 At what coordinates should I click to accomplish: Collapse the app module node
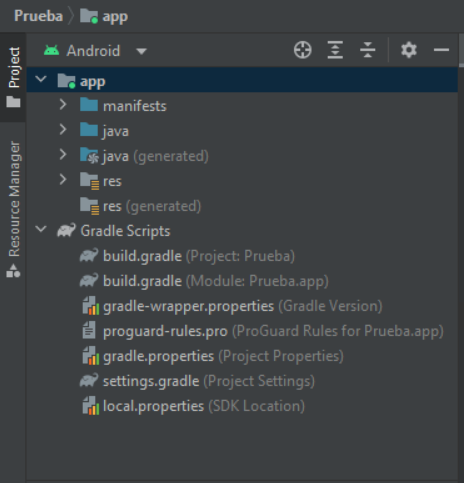click(x=41, y=80)
